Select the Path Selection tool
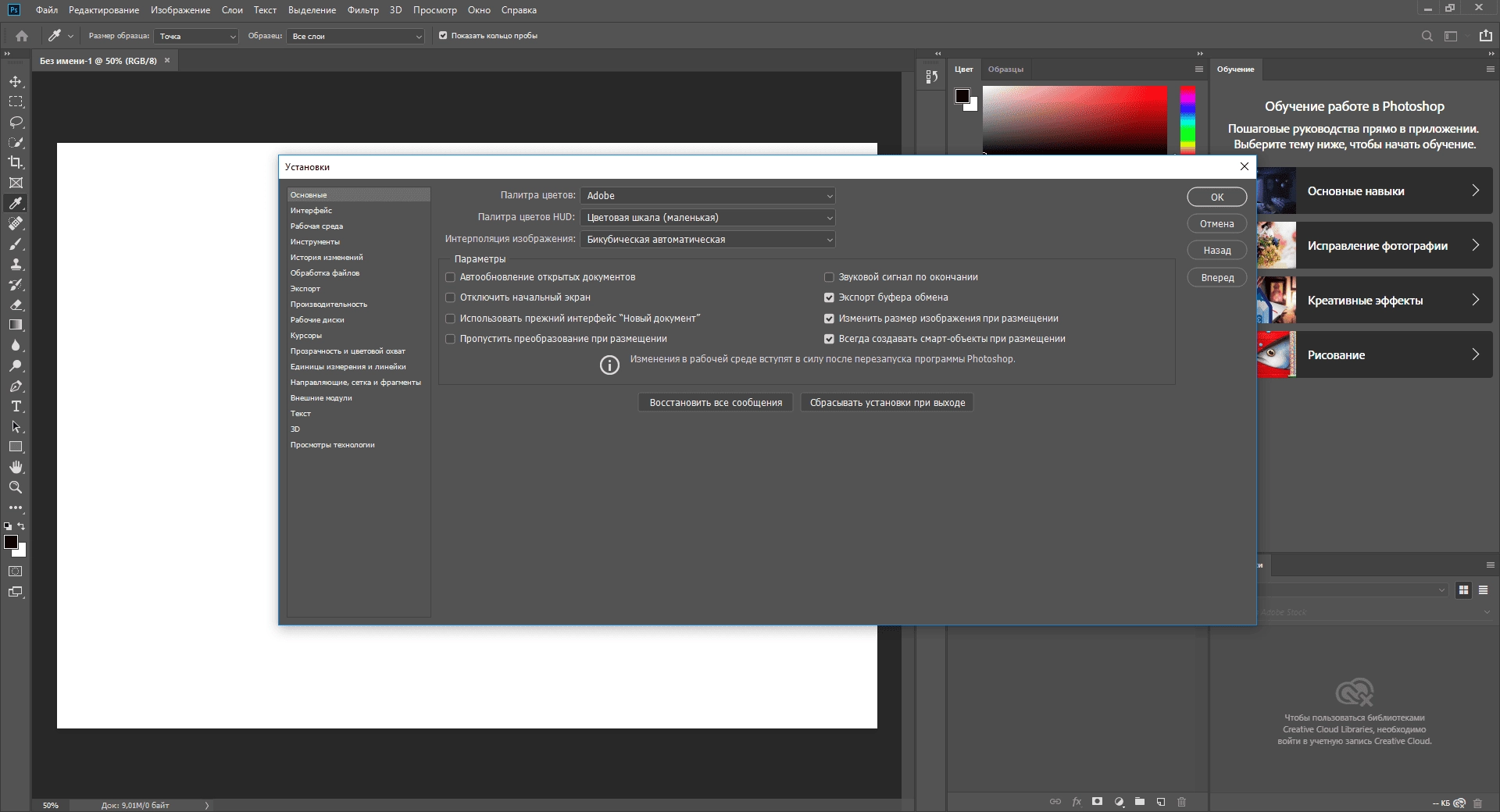Viewport: 1500px width, 812px height. tap(16, 427)
